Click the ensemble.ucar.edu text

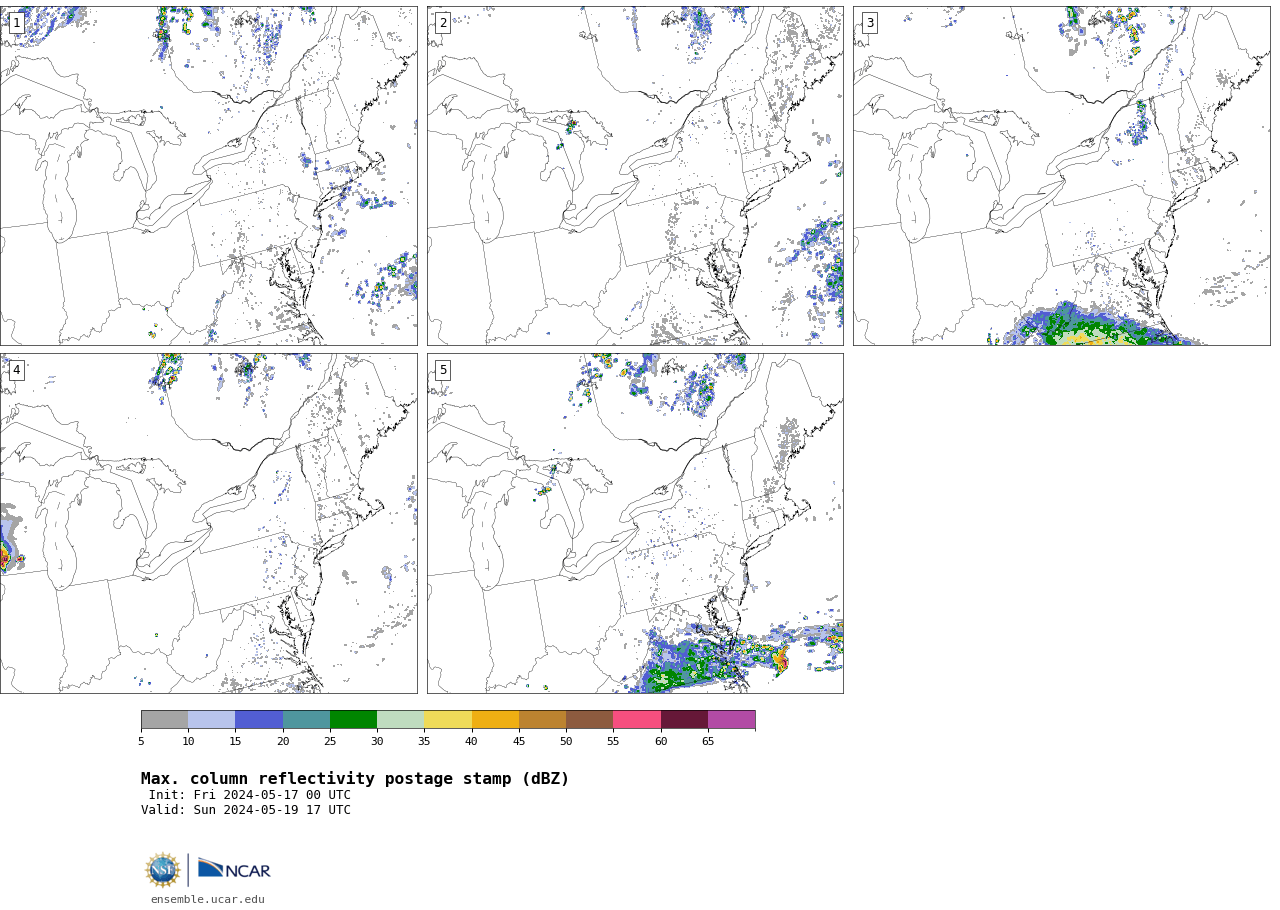(x=208, y=899)
